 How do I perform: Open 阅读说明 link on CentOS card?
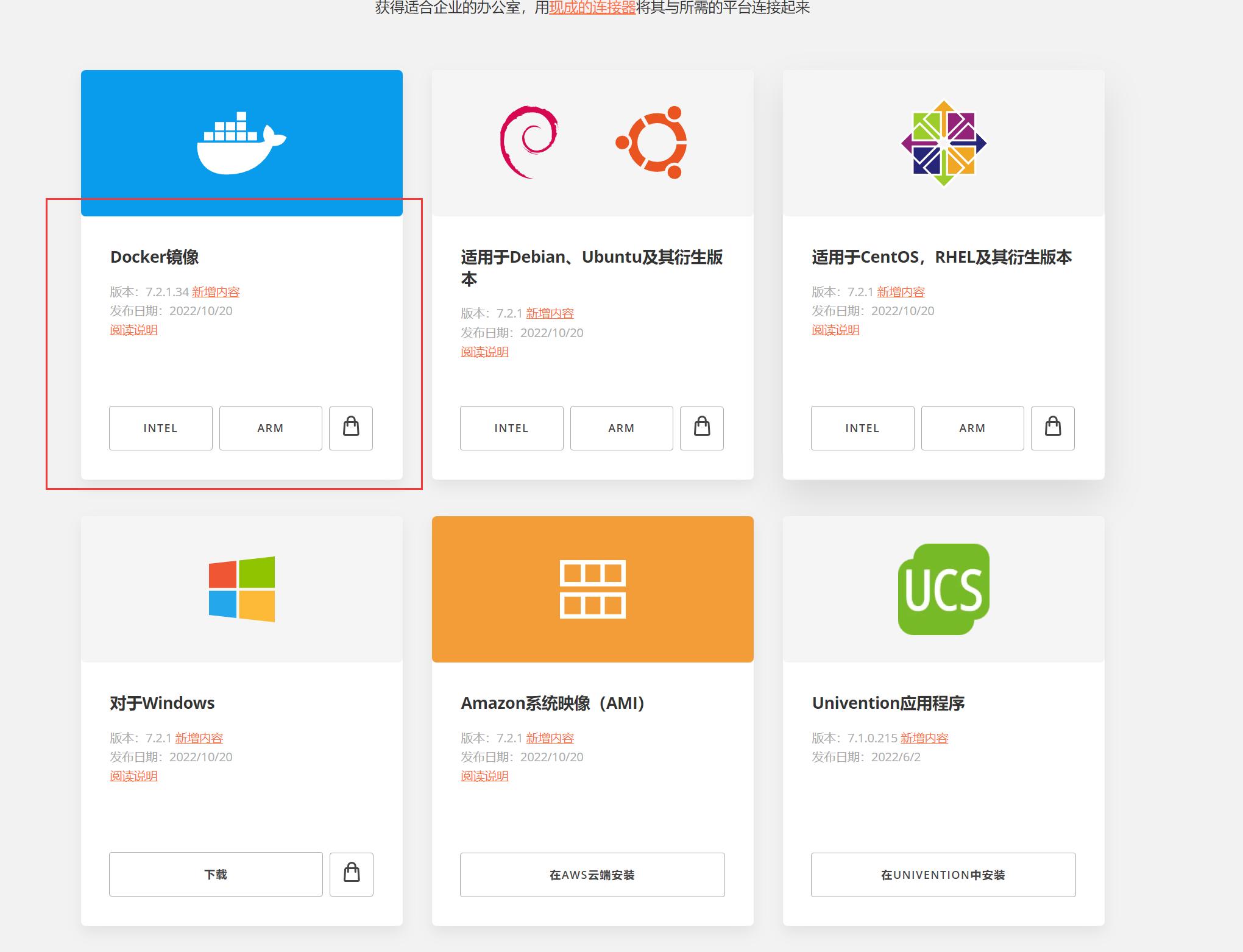tap(835, 330)
